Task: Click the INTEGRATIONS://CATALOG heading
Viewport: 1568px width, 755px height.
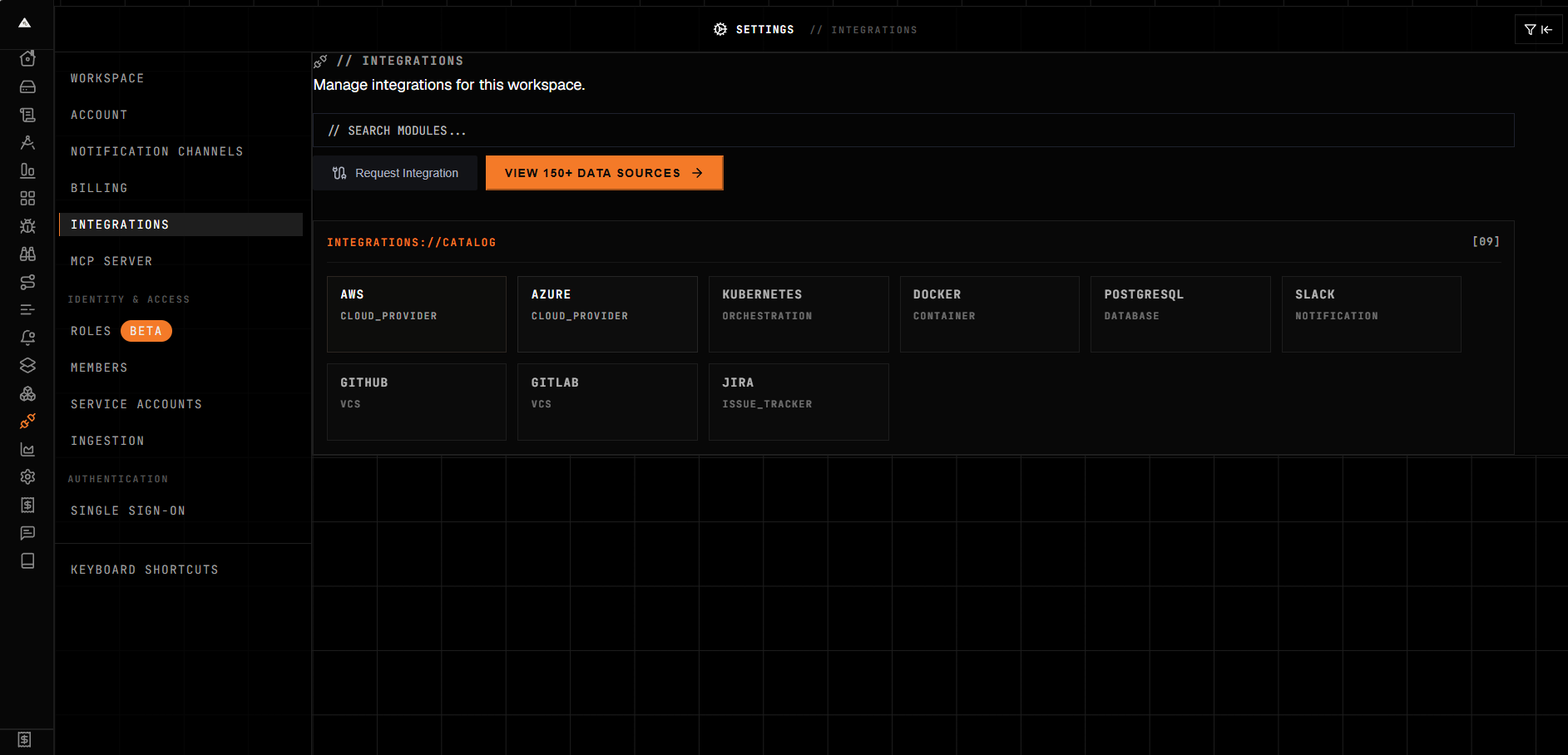Action: point(411,243)
